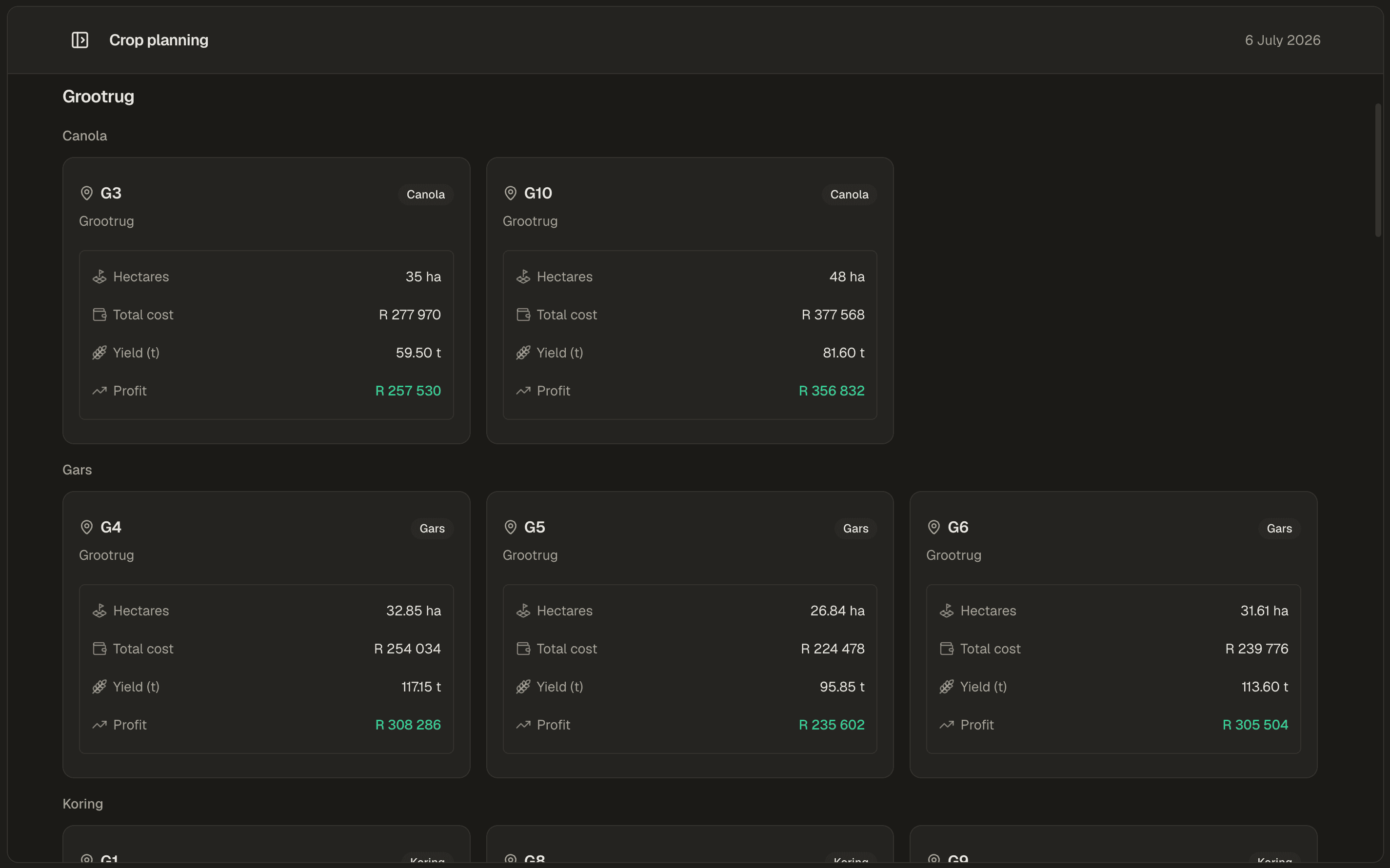The height and width of the screenshot is (868, 1390).
Task: Click the Yield wheat icon in G6
Action: click(x=947, y=687)
